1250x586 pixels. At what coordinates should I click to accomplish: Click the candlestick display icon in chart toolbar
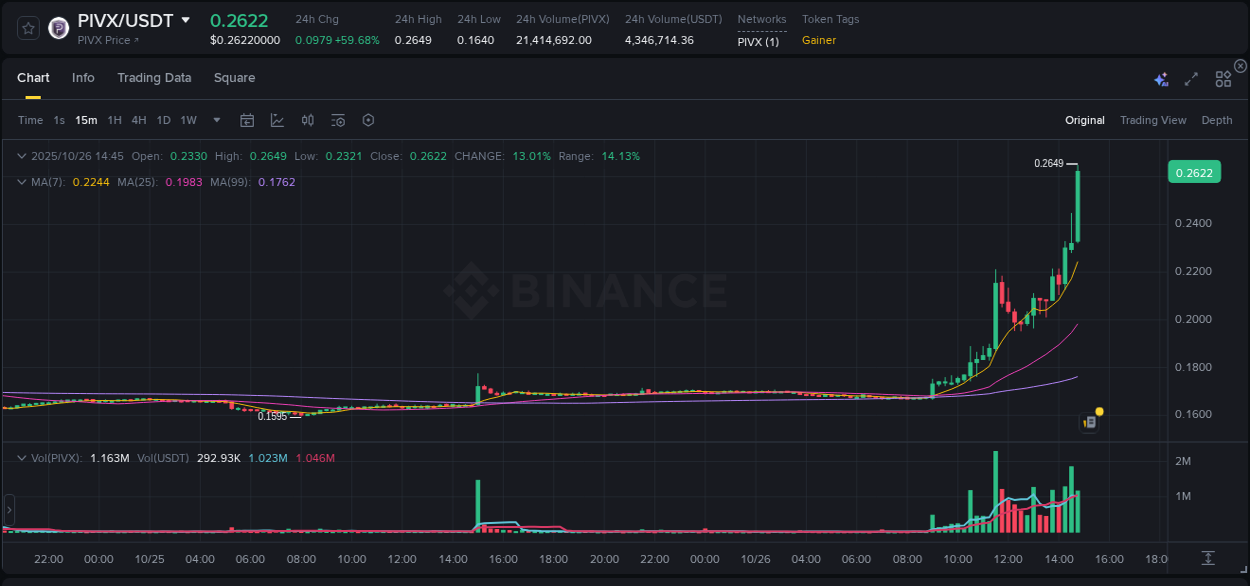[x=307, y=120]
